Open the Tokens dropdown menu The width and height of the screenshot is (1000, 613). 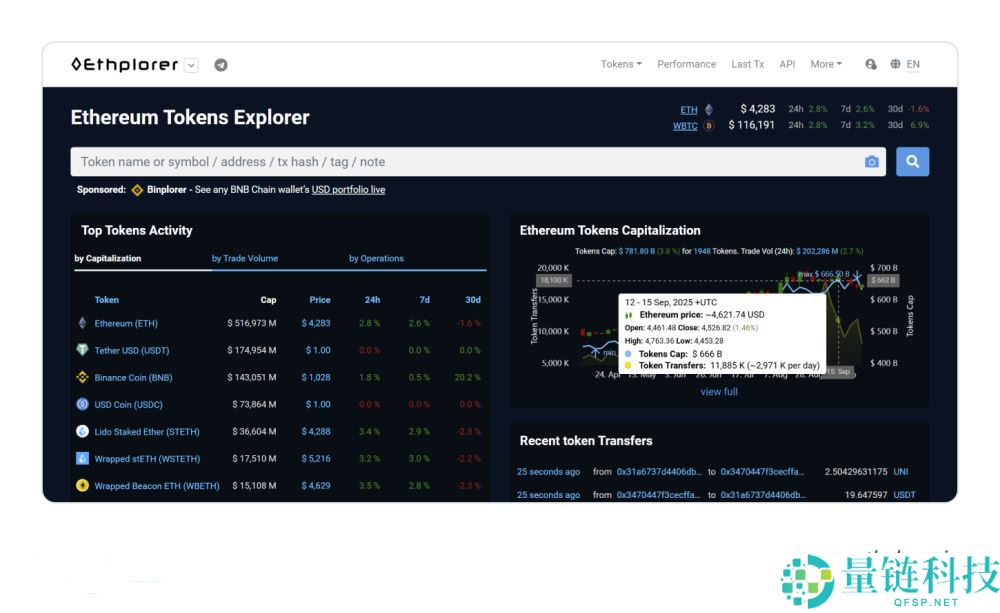tap(620, 64)
